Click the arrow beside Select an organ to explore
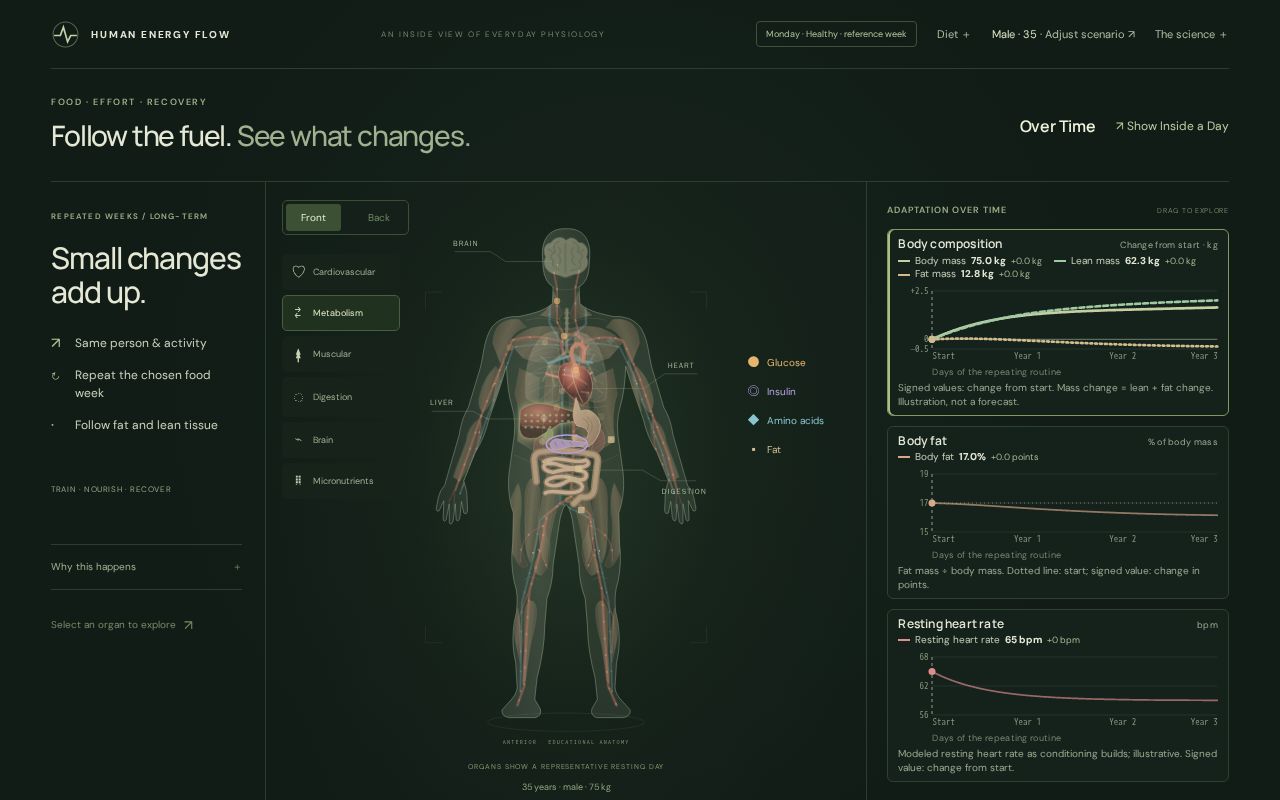 click(x=187, y=625)
